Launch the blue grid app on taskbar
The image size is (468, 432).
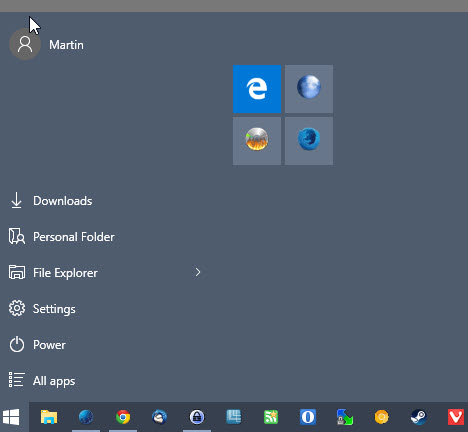234,417
